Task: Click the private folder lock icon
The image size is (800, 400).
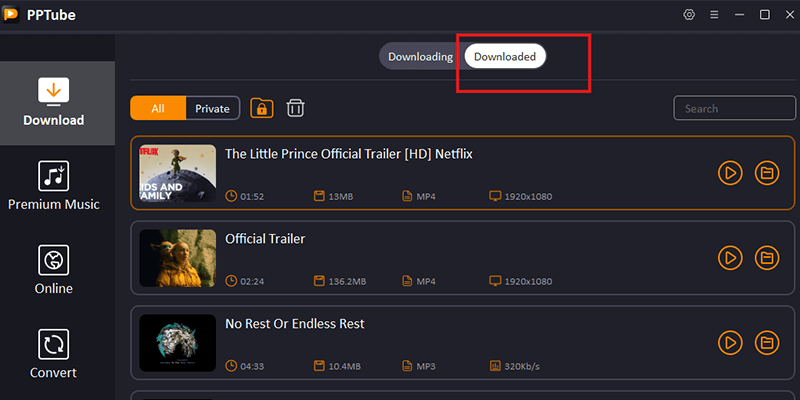Action: (262, 108)
